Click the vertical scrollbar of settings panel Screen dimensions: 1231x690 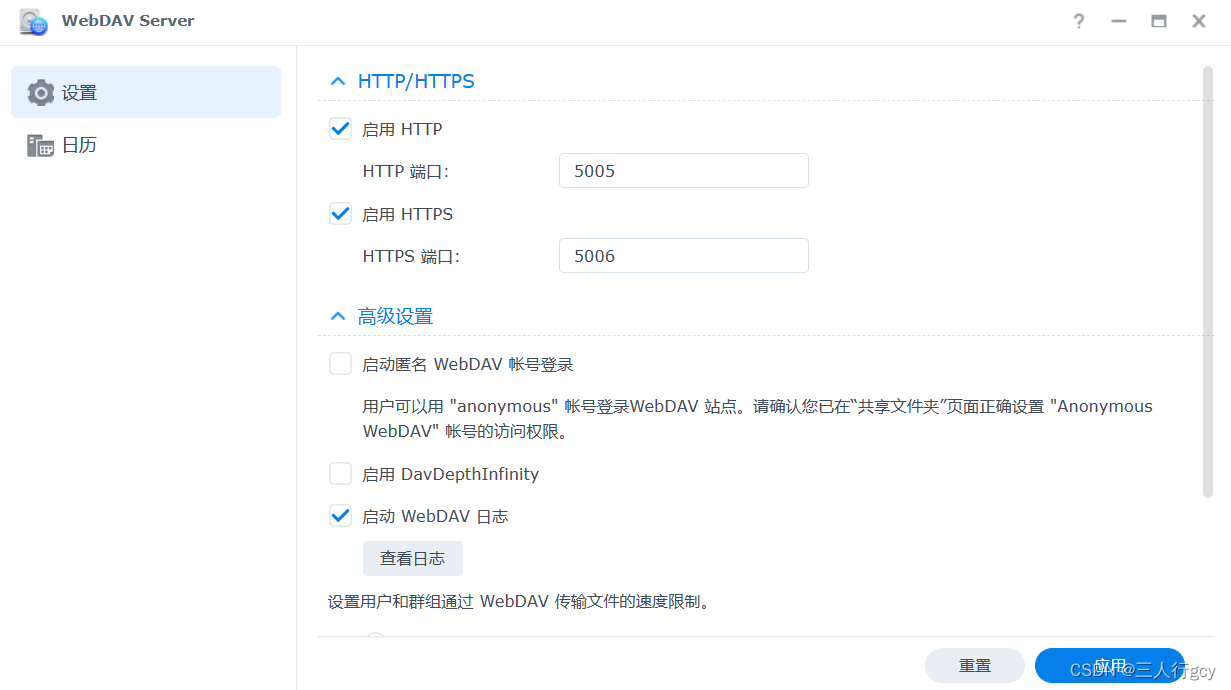point(1207,281)
